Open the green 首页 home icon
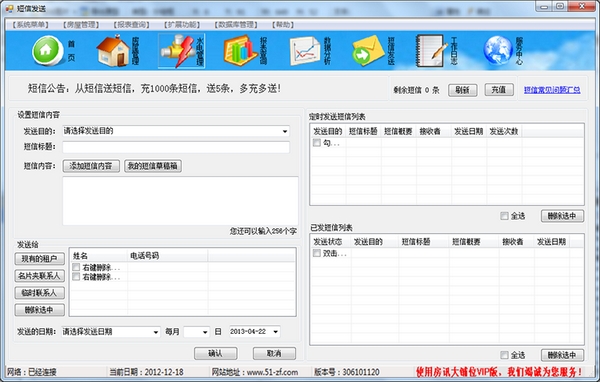The image size is (600, 382). point(48,51)
